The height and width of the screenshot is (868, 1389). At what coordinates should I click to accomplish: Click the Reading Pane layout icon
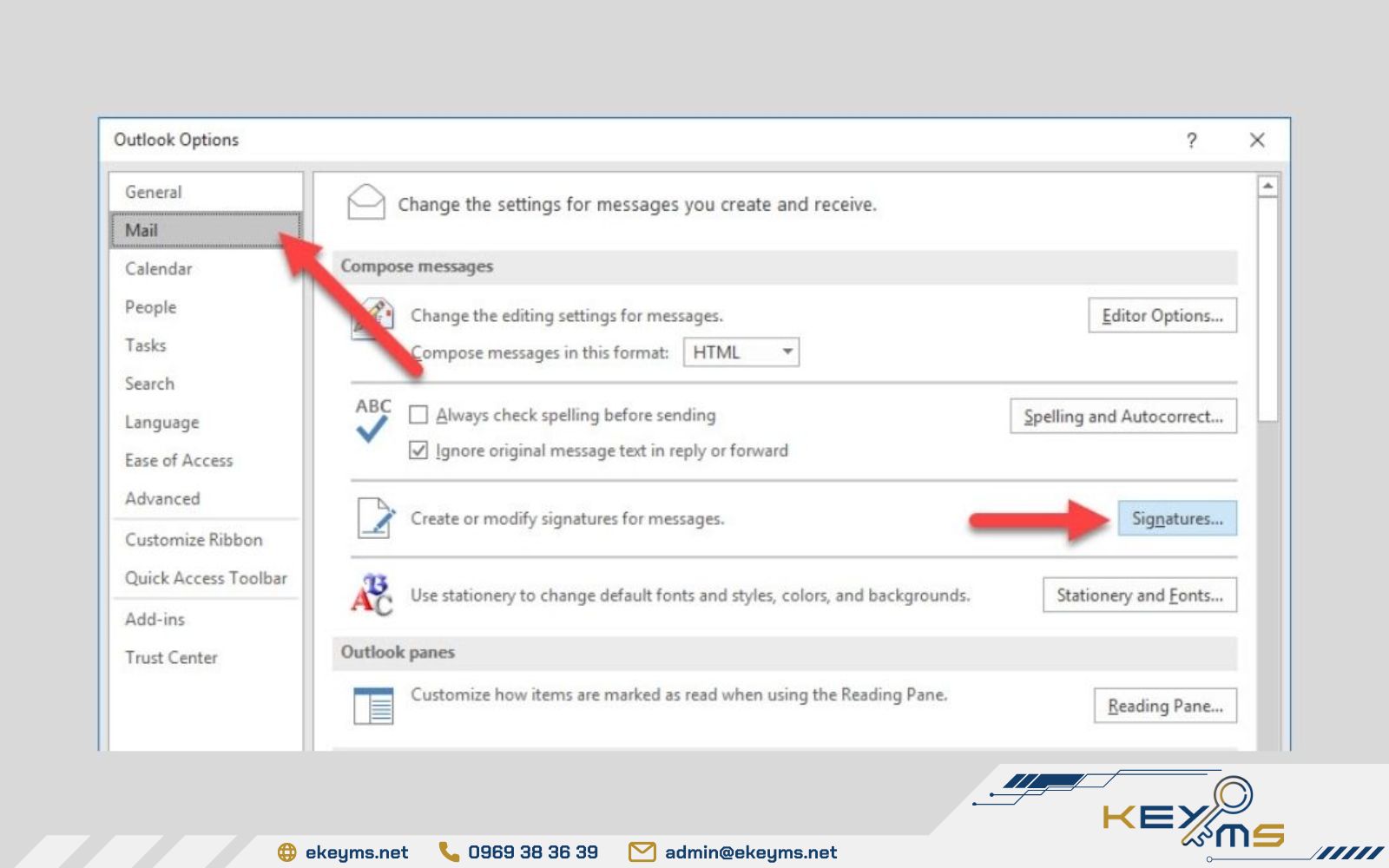coord(373,706)
